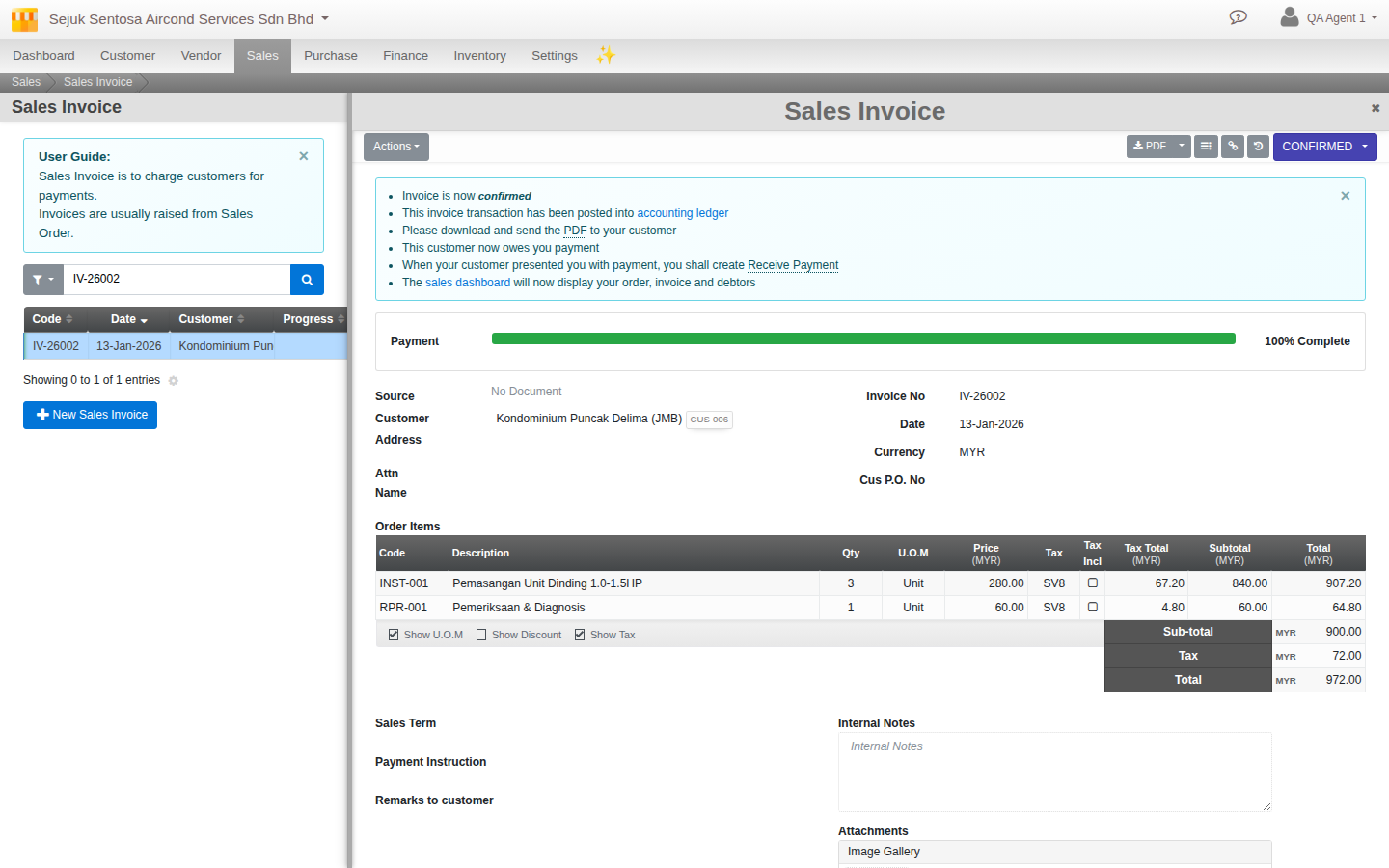Click customer Kondominium Puncak Delima (JMB)
Image resolution: width=1389 pixels, height=868 pixels.
588,419
